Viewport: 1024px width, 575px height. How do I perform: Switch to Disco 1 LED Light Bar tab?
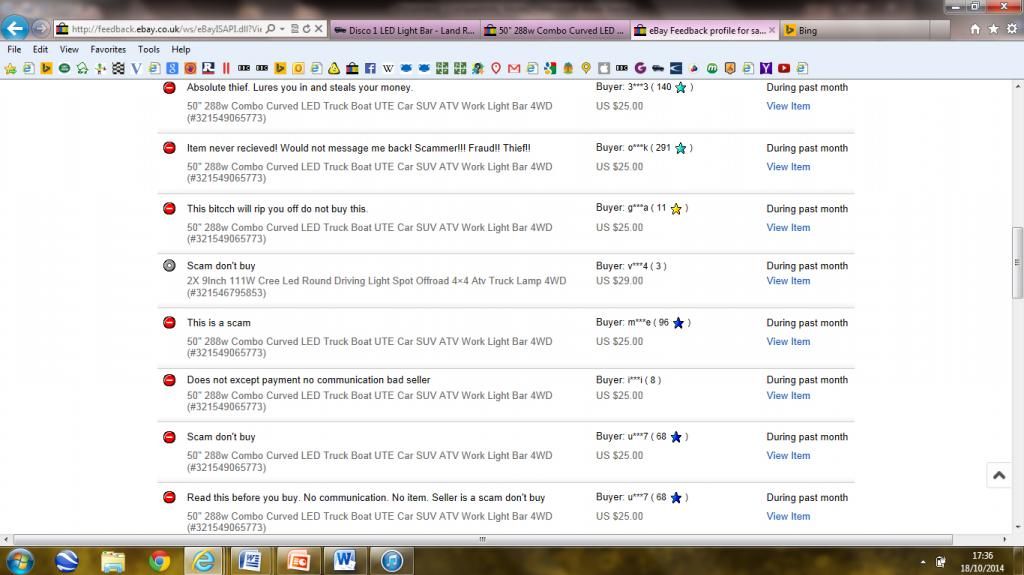click(404, 30)
